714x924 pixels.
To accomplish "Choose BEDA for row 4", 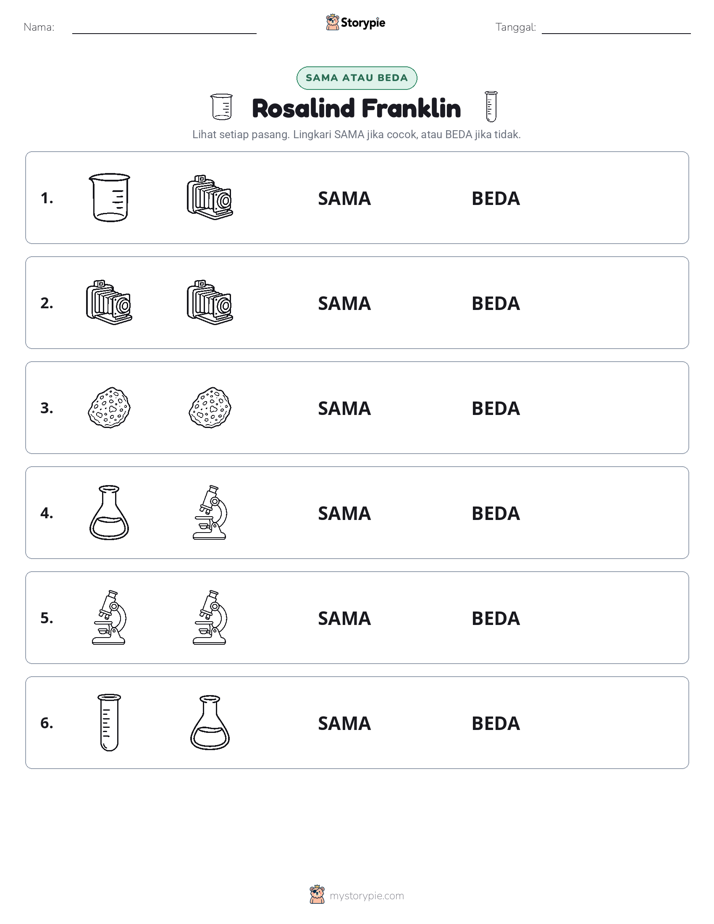I will (495, 513).
